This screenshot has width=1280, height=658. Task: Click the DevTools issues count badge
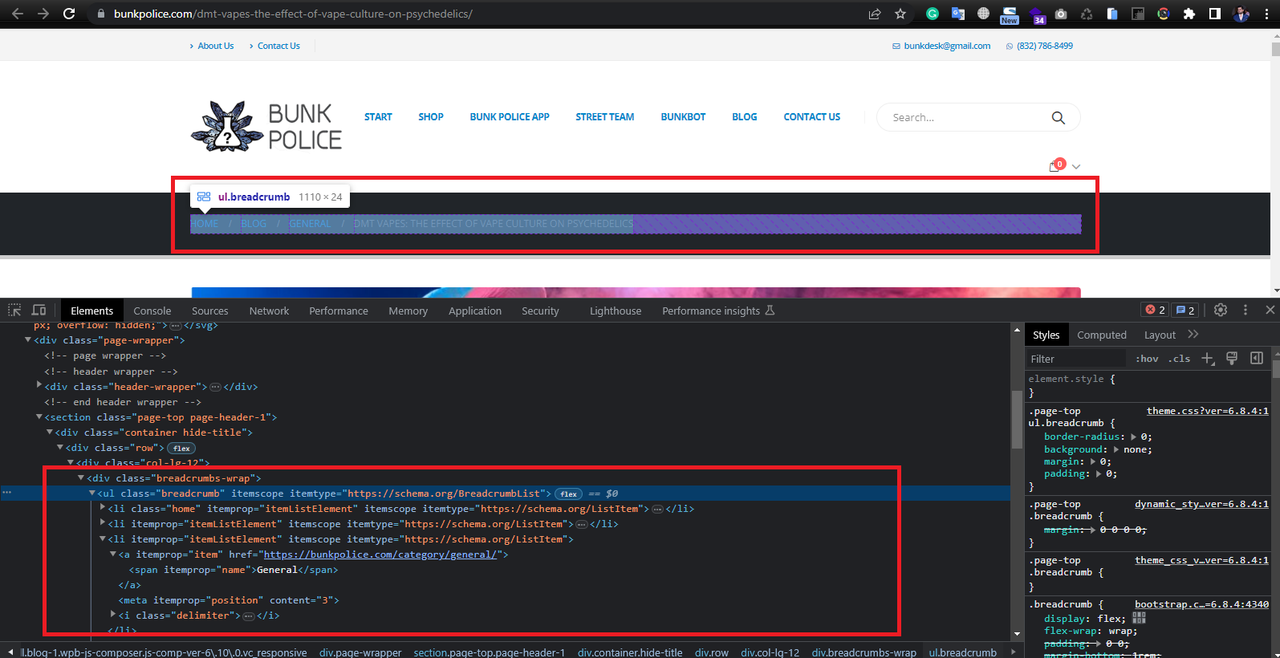(x=1185, y=310)
